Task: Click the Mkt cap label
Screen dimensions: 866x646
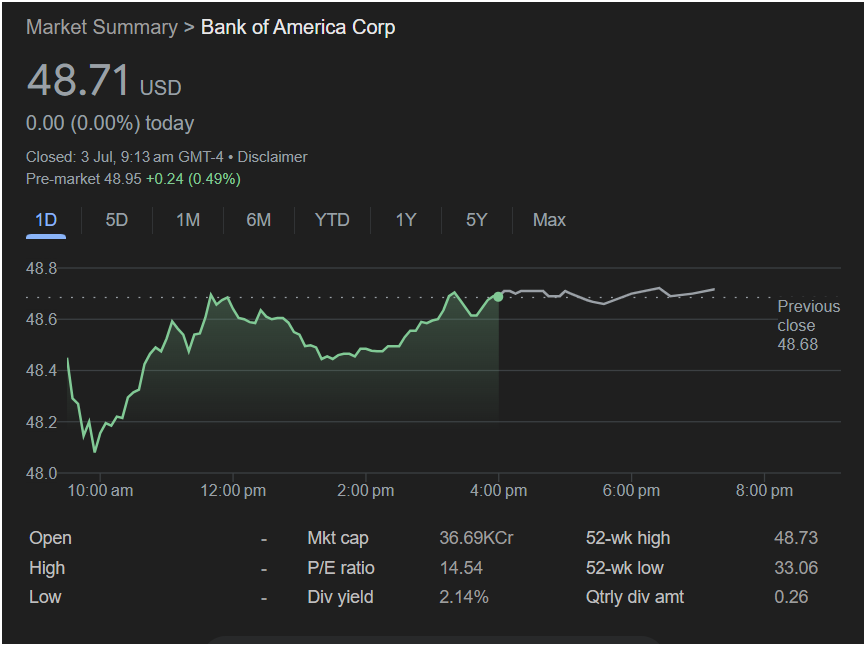Action: click(x=338, y=538)
